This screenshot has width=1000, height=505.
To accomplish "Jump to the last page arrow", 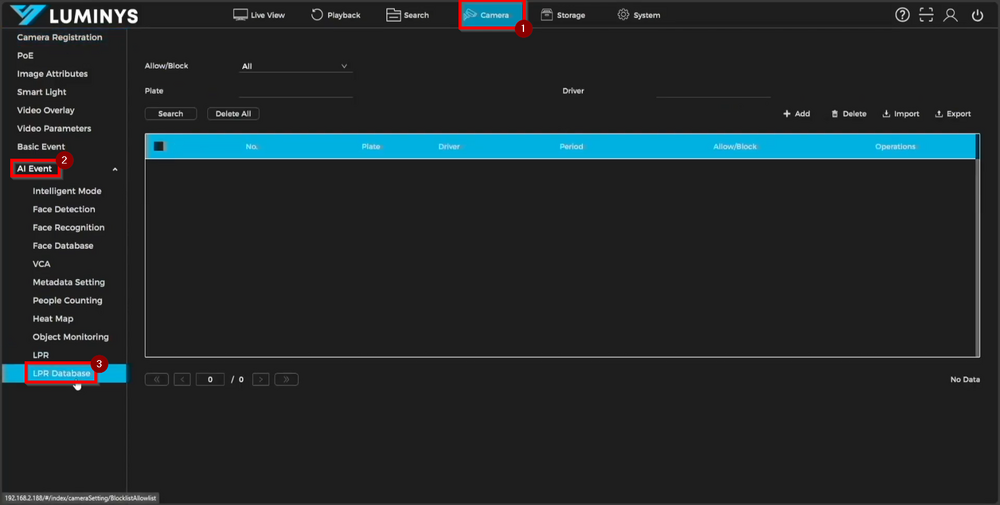I will coord(286,380).
